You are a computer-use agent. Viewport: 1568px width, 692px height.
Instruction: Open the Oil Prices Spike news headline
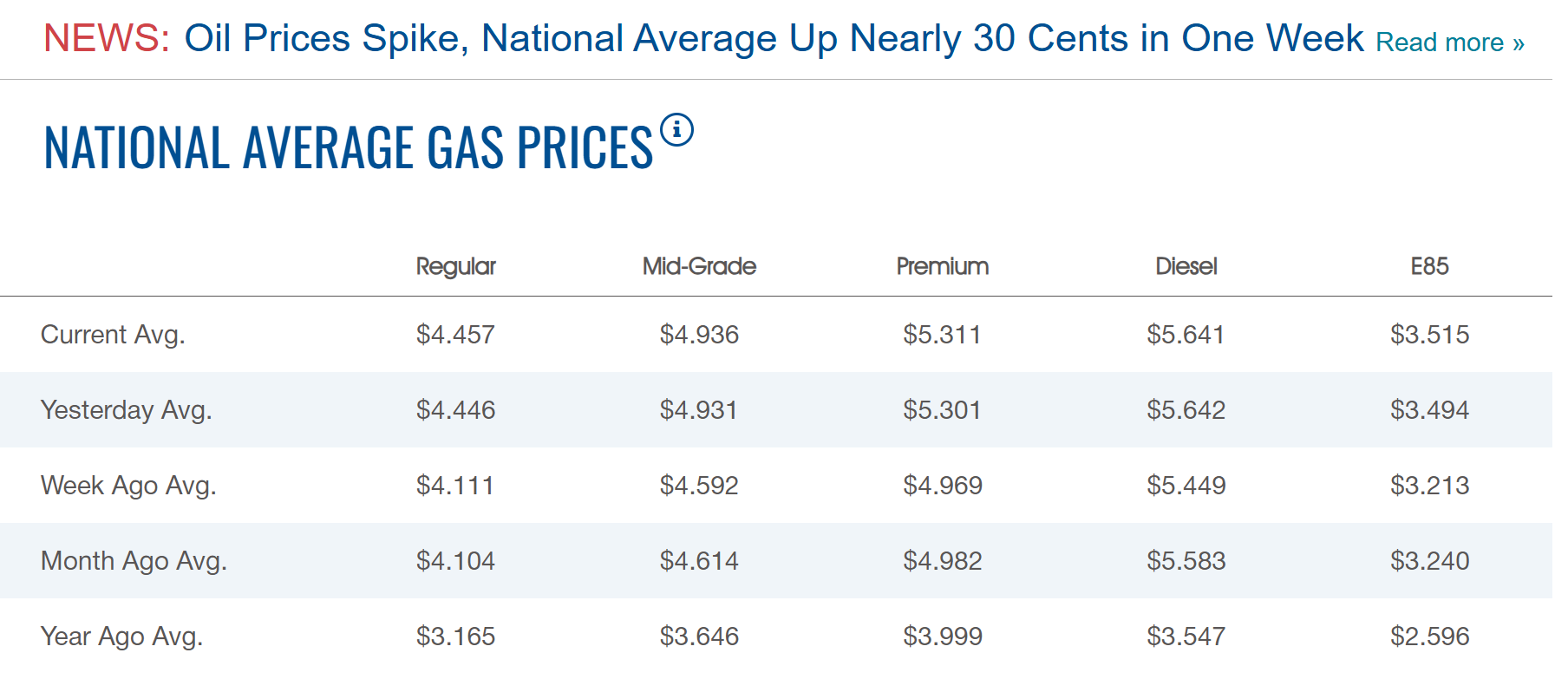click(774, 38)
